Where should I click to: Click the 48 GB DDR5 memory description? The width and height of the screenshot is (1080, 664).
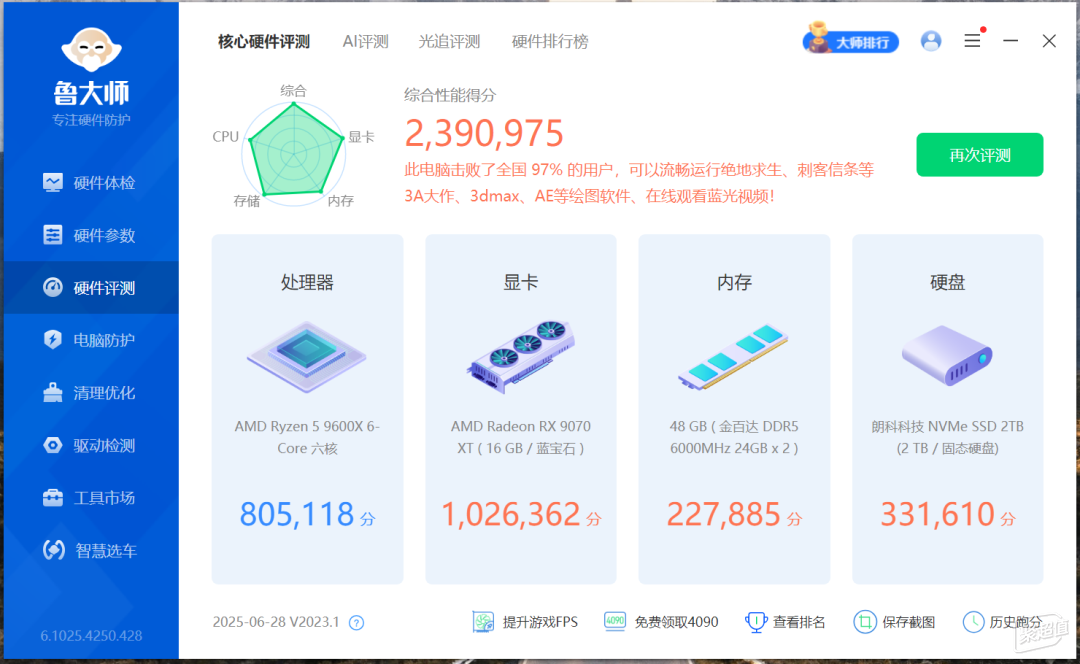coord(734,437)
